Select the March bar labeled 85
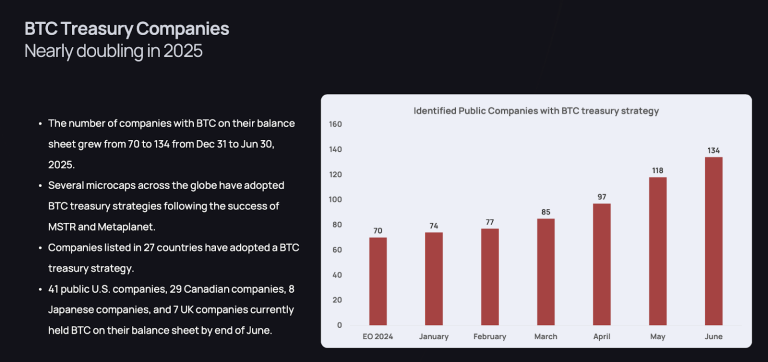Image resolution: width=768 pixels, height=362 pixels. [x=546, y=272]
